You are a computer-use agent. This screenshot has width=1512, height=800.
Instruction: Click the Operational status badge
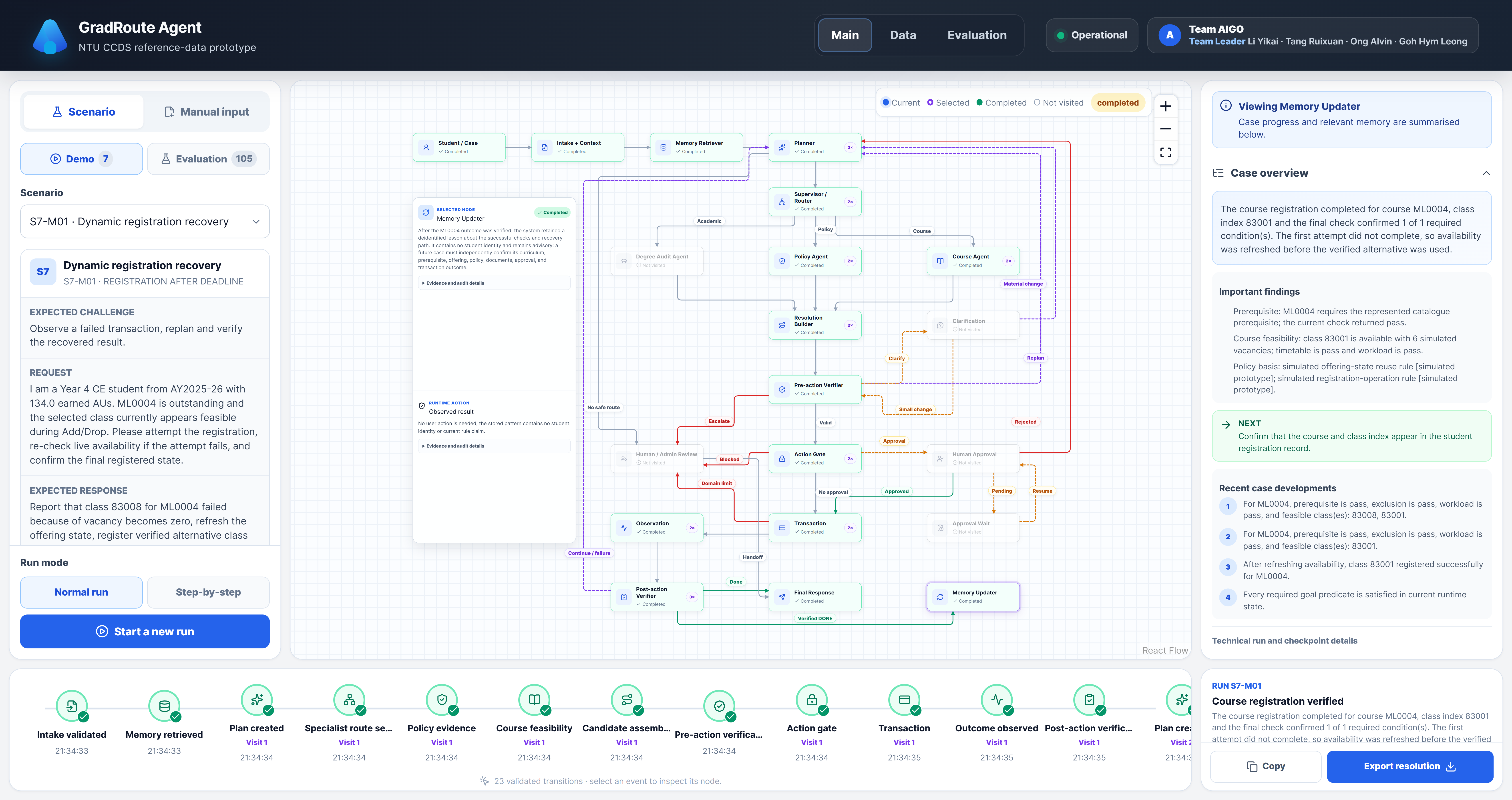click(1092, 35)
